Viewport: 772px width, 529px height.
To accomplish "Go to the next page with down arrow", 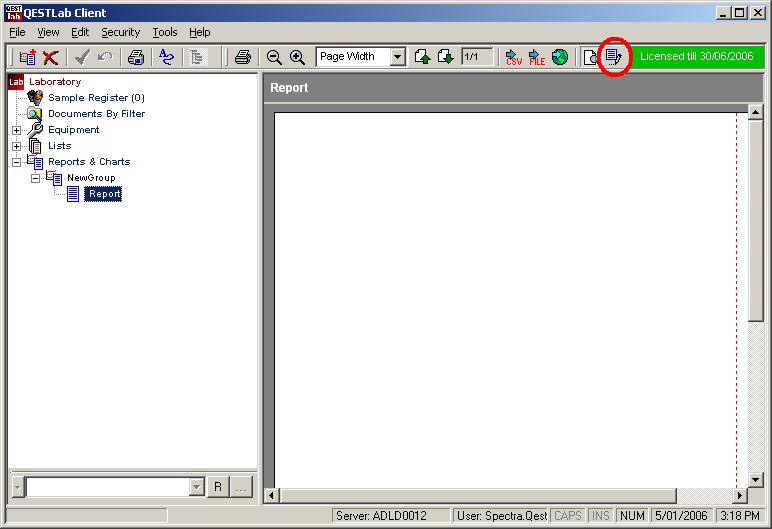I will [446, 58].
